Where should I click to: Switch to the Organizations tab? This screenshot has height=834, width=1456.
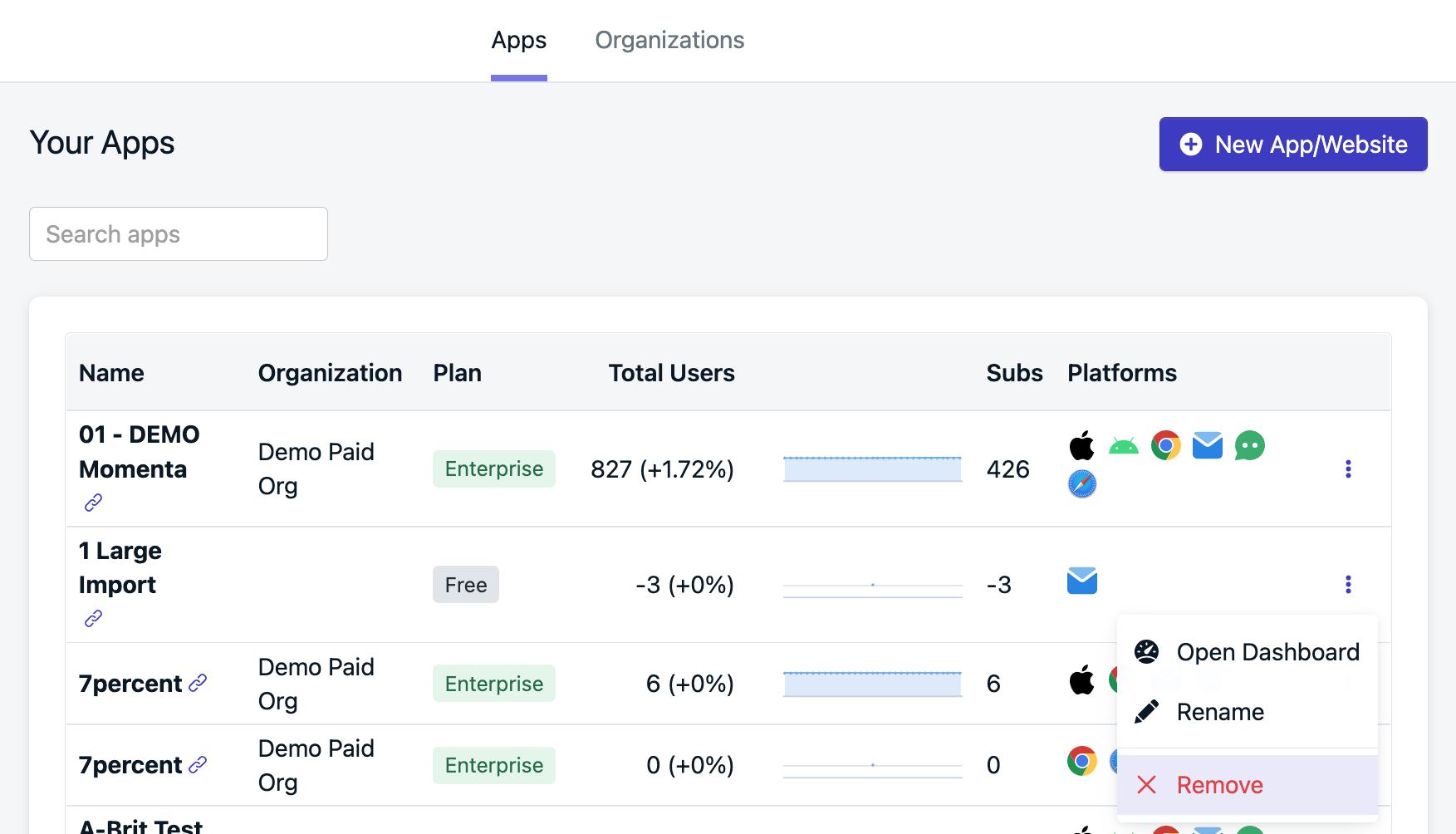point(669,40)
